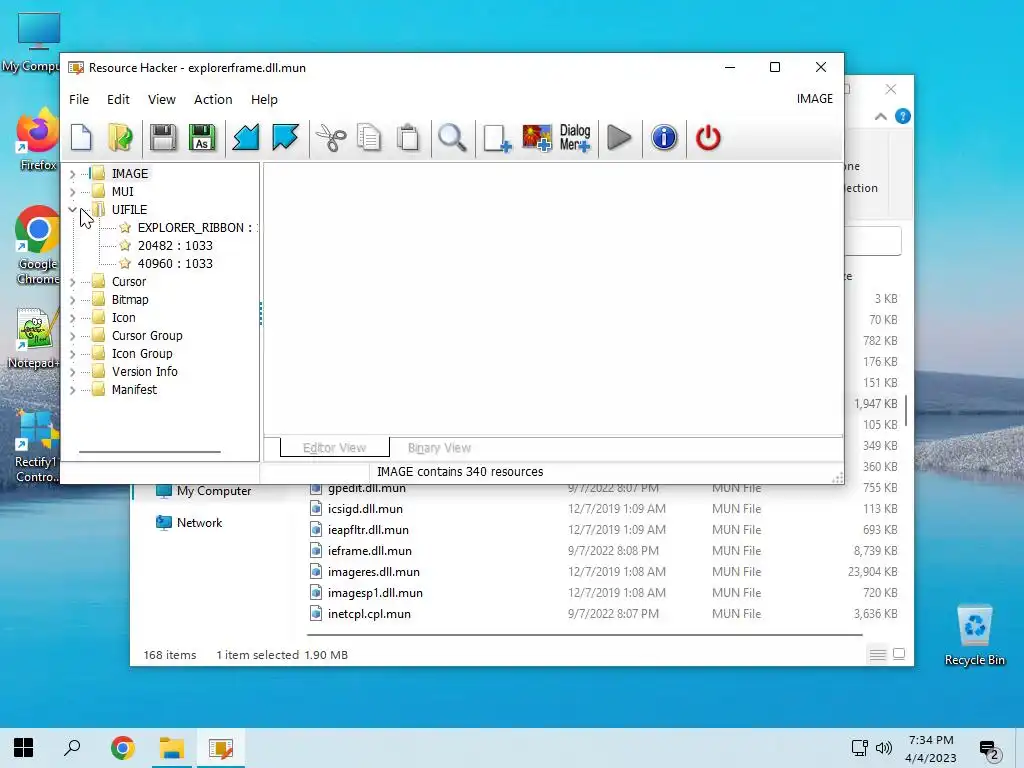The image size is (1024, 768).
Task: Launch Chrome from the taskbar
Action: click(x=122, y=748)
